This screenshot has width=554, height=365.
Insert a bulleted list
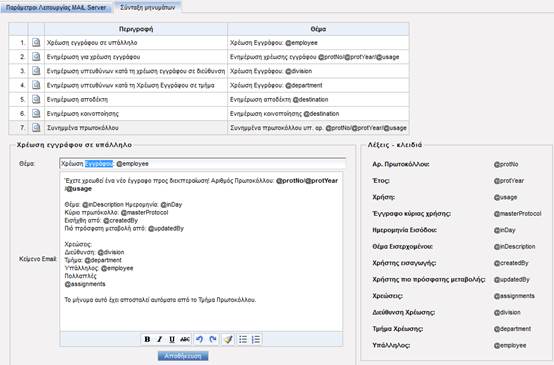(243, 339)
